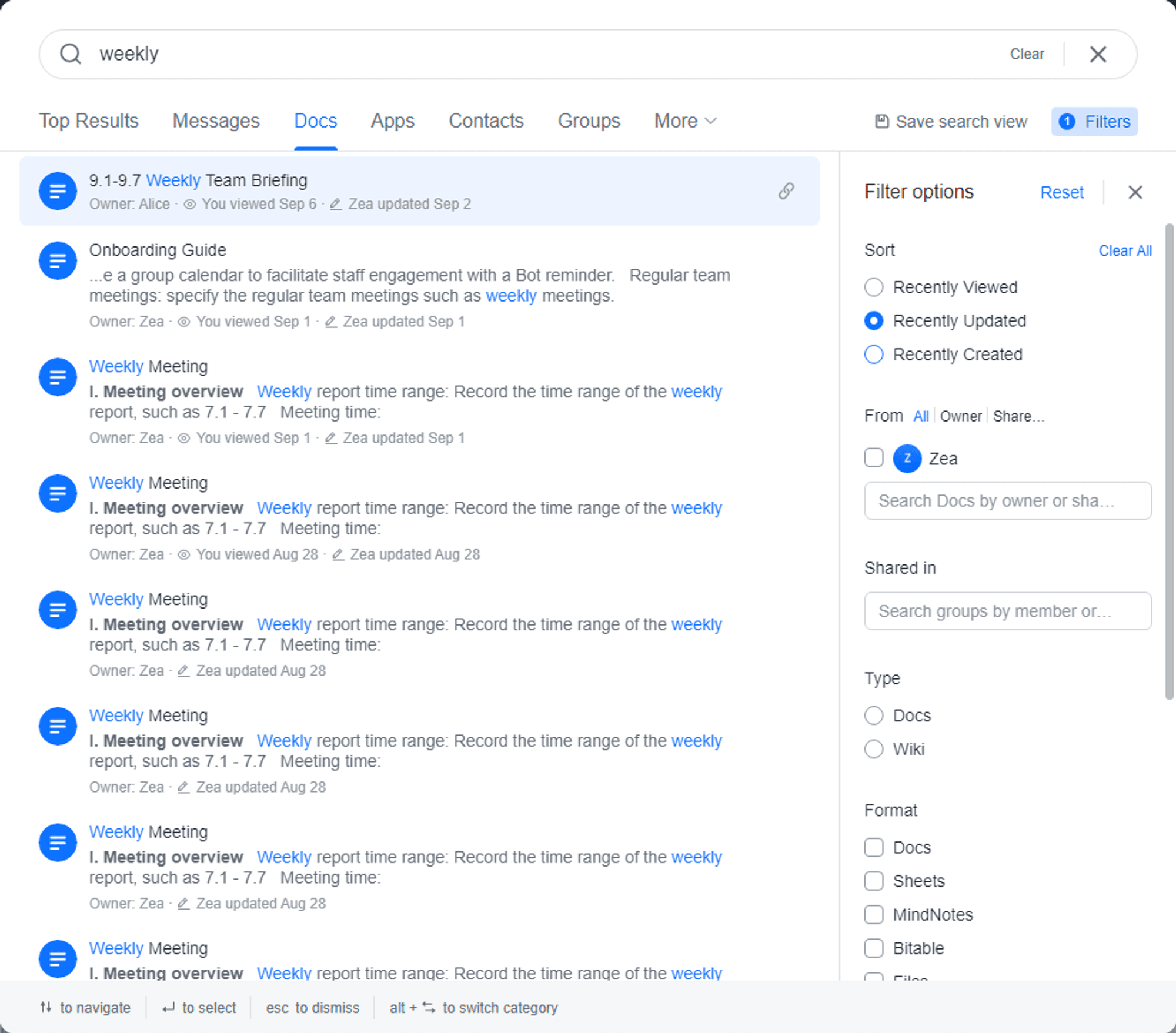Click the pencil icon beside 'Zea updated Sep 2'
The width and height of the screenshot is (1176, 1033).
point(336,204)
